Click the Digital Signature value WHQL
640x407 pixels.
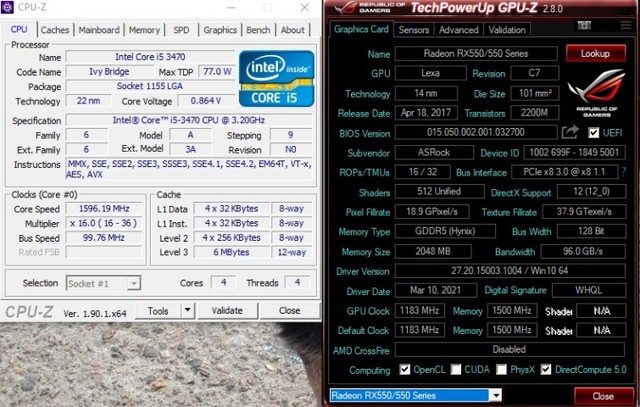tap(589, 290)
